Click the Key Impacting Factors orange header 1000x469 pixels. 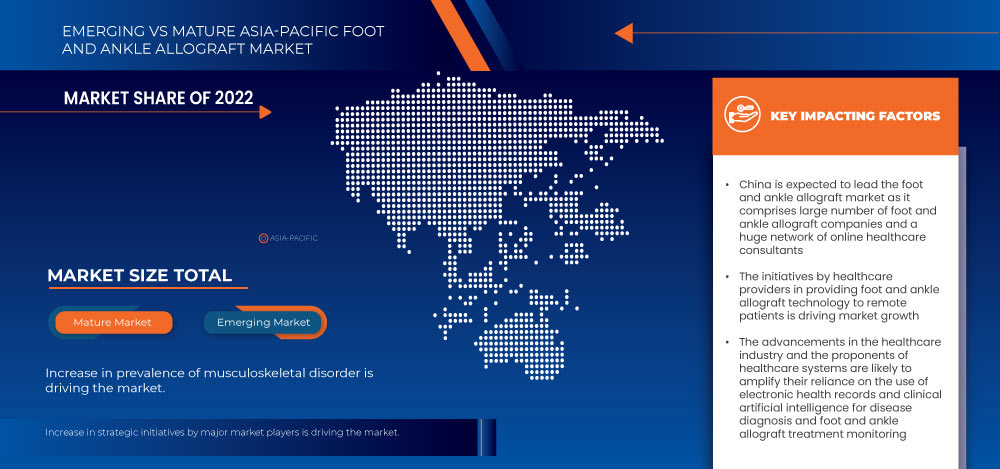click(x=835, y=116)
